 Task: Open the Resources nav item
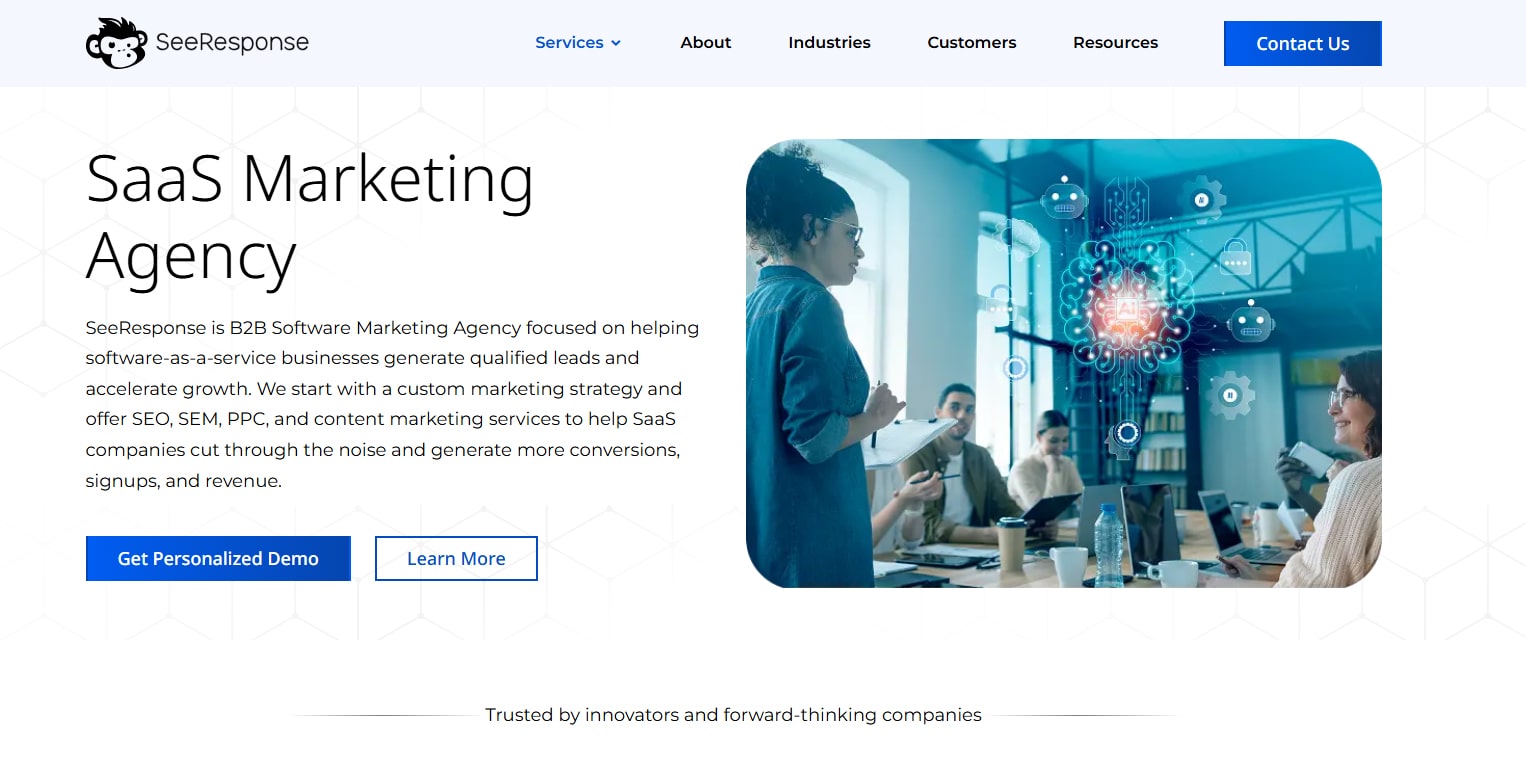coord(1115,43)
